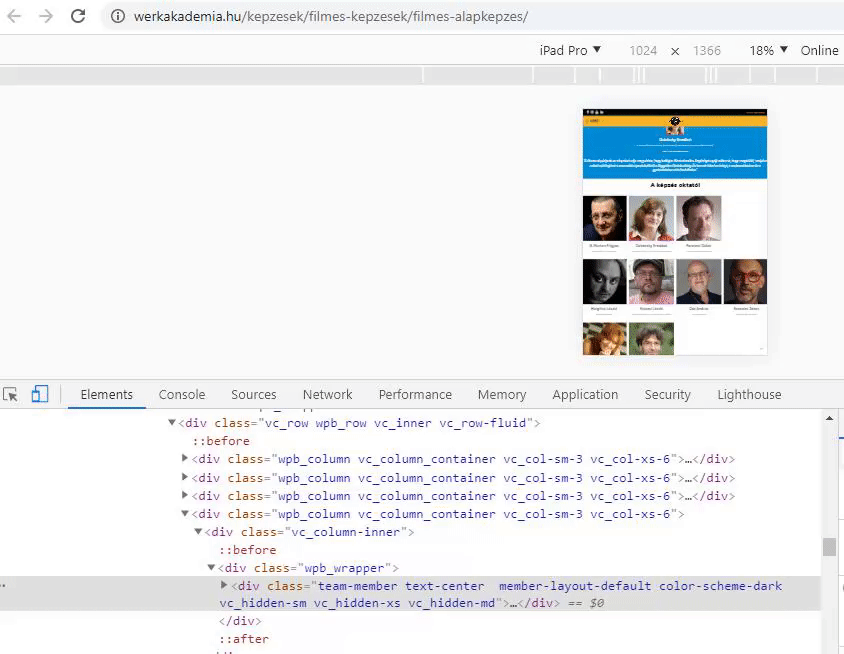844x654 pixels.
Task: Switch to the Elements tab
Action: (x=107, y=395)
